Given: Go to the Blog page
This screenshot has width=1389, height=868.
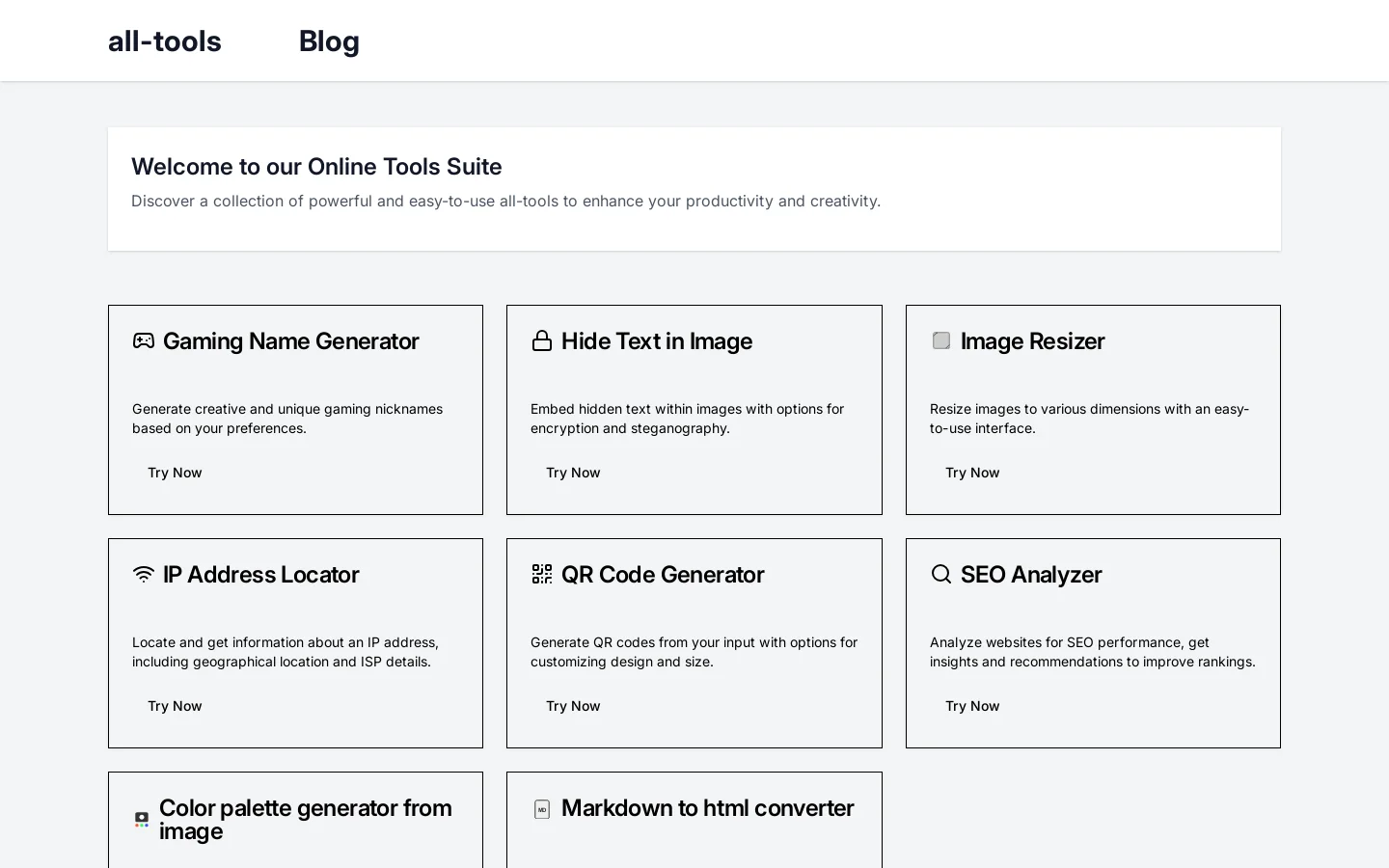Looking at the screenshot, I should click(x=329, y=41).
